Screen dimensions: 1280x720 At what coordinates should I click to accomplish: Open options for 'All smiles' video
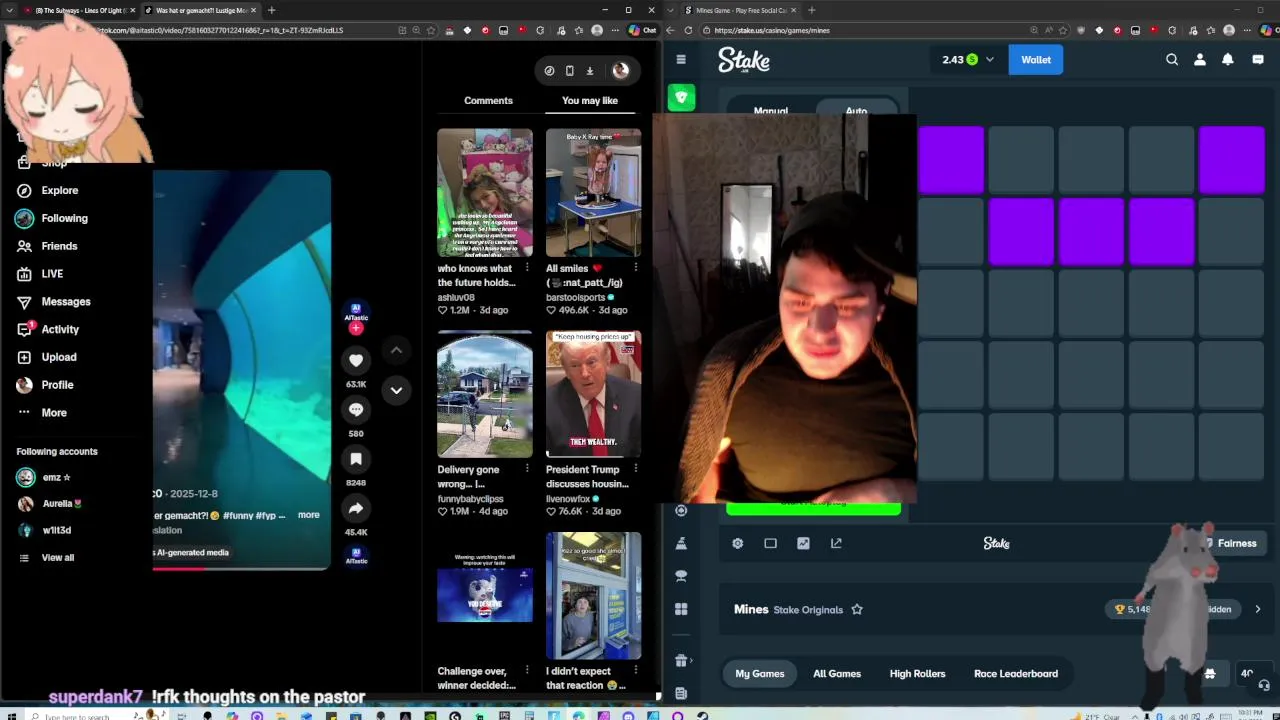pyautogui.click(x=635, y=268)
